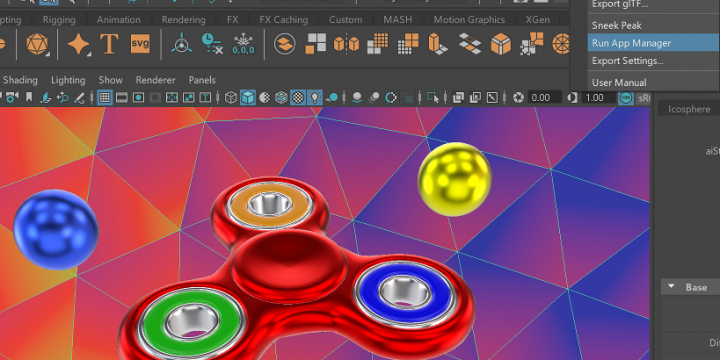Toggle Smooth Shade All cube
The width and height of the screenshot is (720, 360).
(248, 97)
